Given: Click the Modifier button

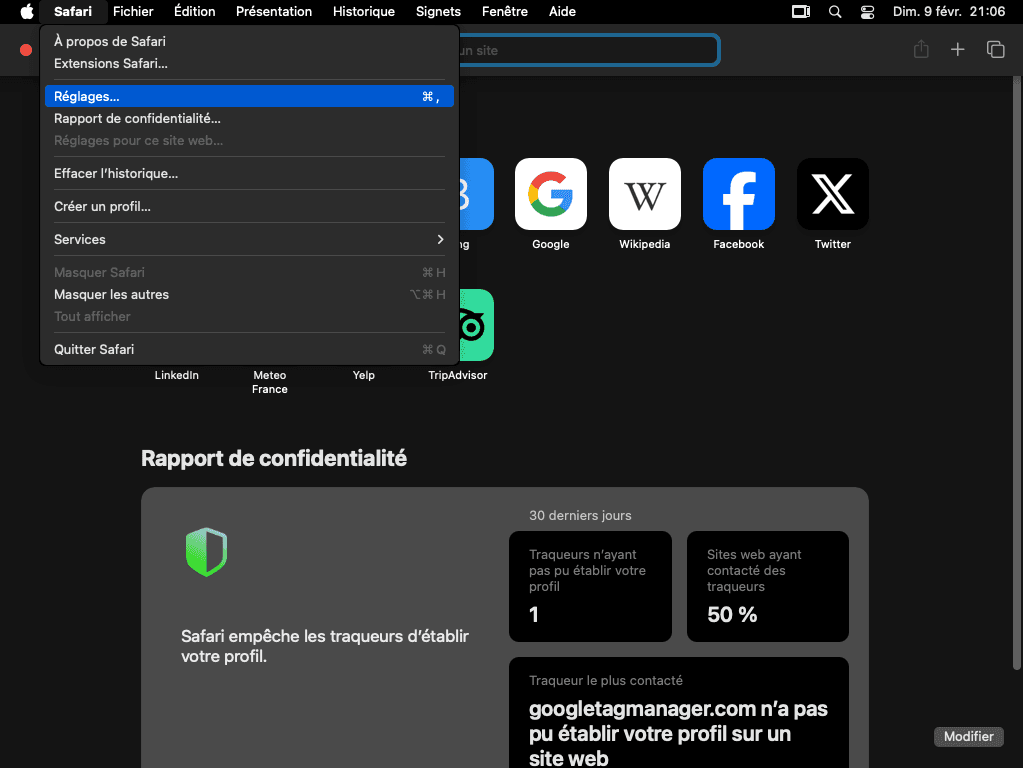Looking at the screenshot, I should click(x=969, y=737).
